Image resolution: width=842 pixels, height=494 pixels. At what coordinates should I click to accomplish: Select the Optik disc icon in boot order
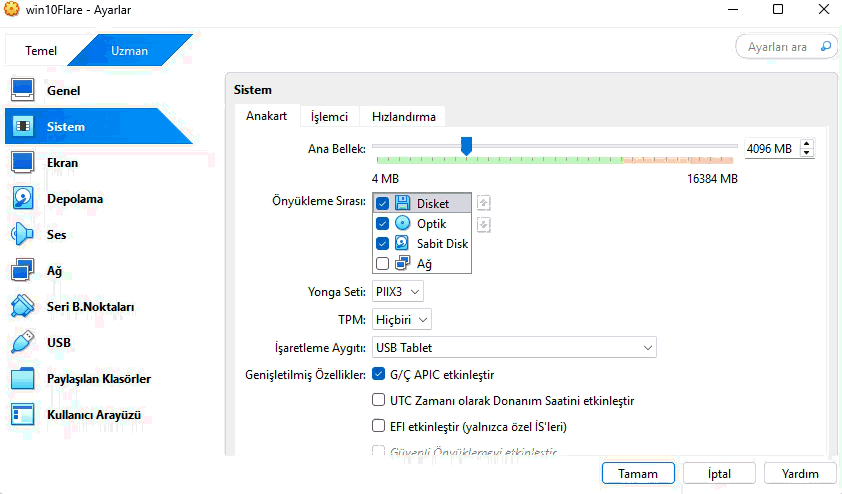click(x=402, y=223)
